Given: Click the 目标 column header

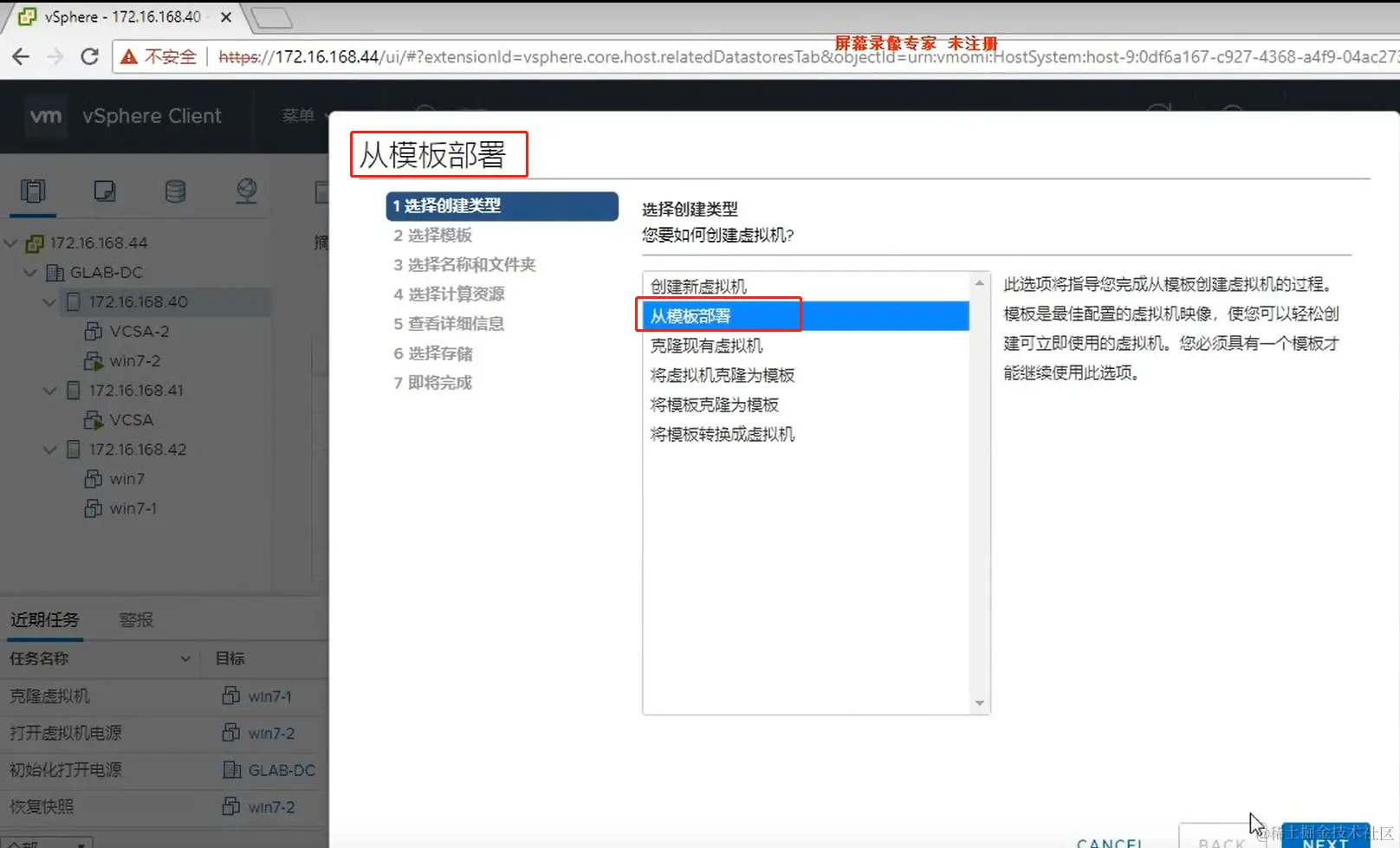Looking at the screenshot, I should click(x=230, y=659).
